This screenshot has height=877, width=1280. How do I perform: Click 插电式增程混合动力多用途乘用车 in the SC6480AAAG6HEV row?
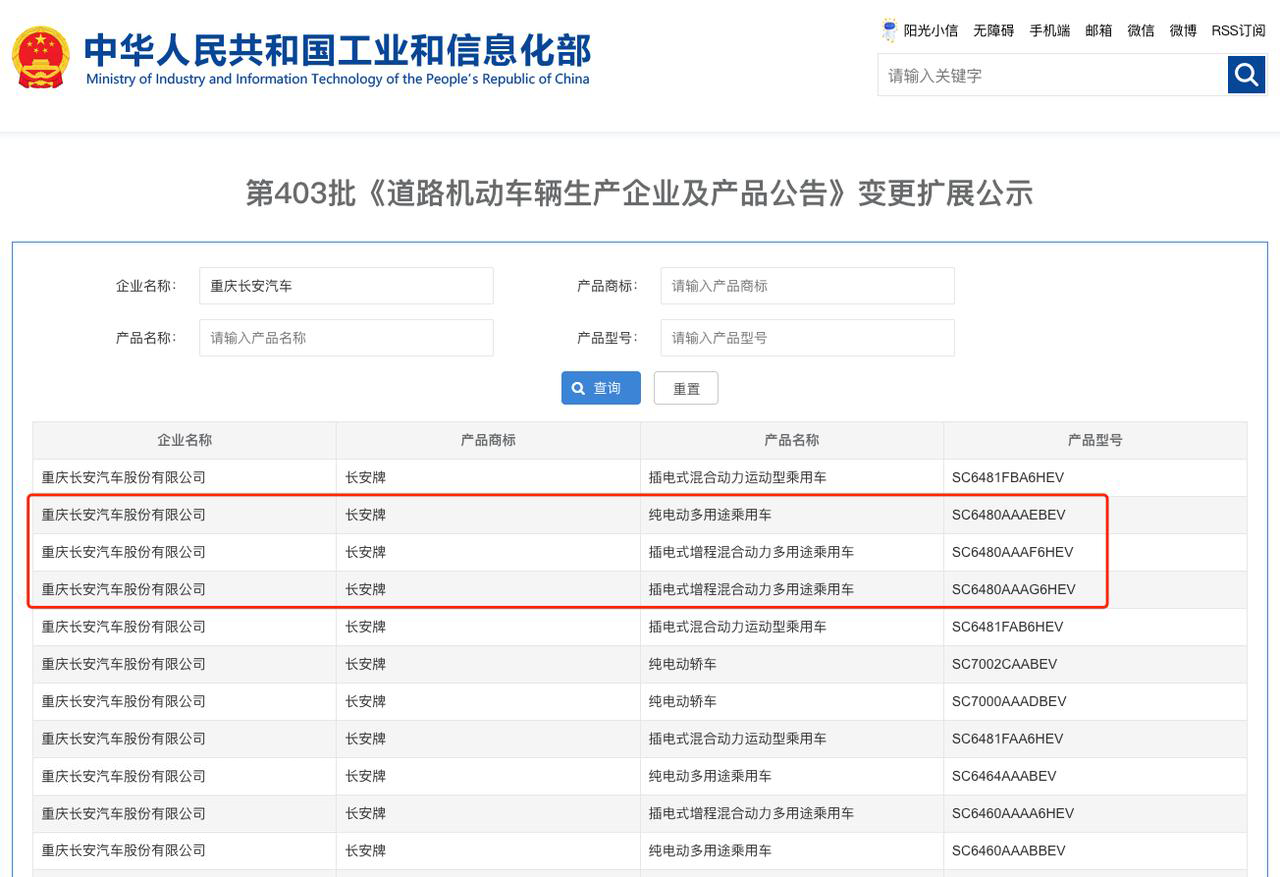pyautogui.click(x=752, y=590)
